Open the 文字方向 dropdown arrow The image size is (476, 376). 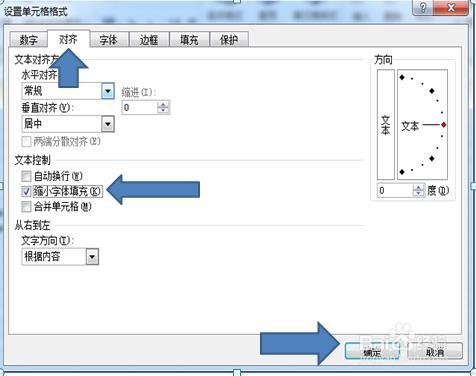click(x=92, y=257)
